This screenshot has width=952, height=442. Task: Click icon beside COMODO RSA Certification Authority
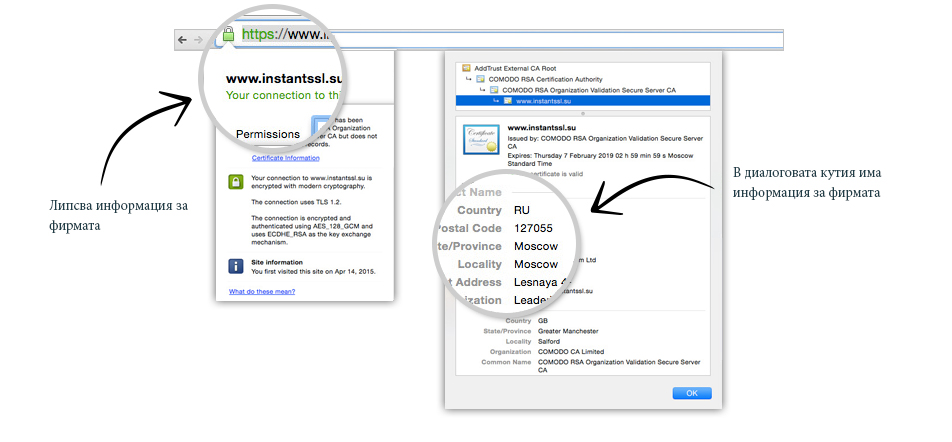pos(480,79)
